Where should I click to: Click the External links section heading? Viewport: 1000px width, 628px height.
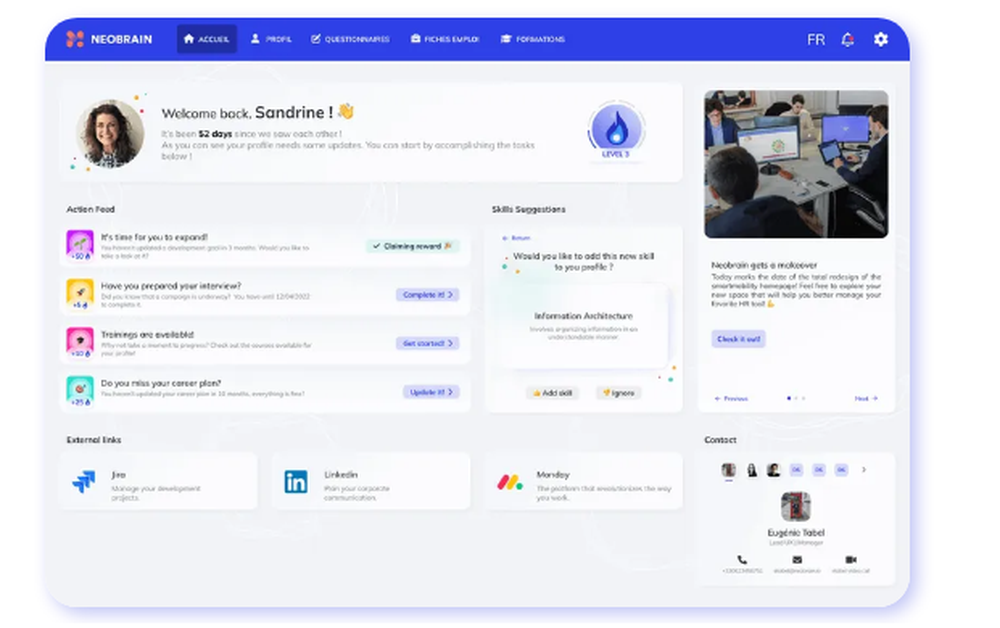coord(94,440)
